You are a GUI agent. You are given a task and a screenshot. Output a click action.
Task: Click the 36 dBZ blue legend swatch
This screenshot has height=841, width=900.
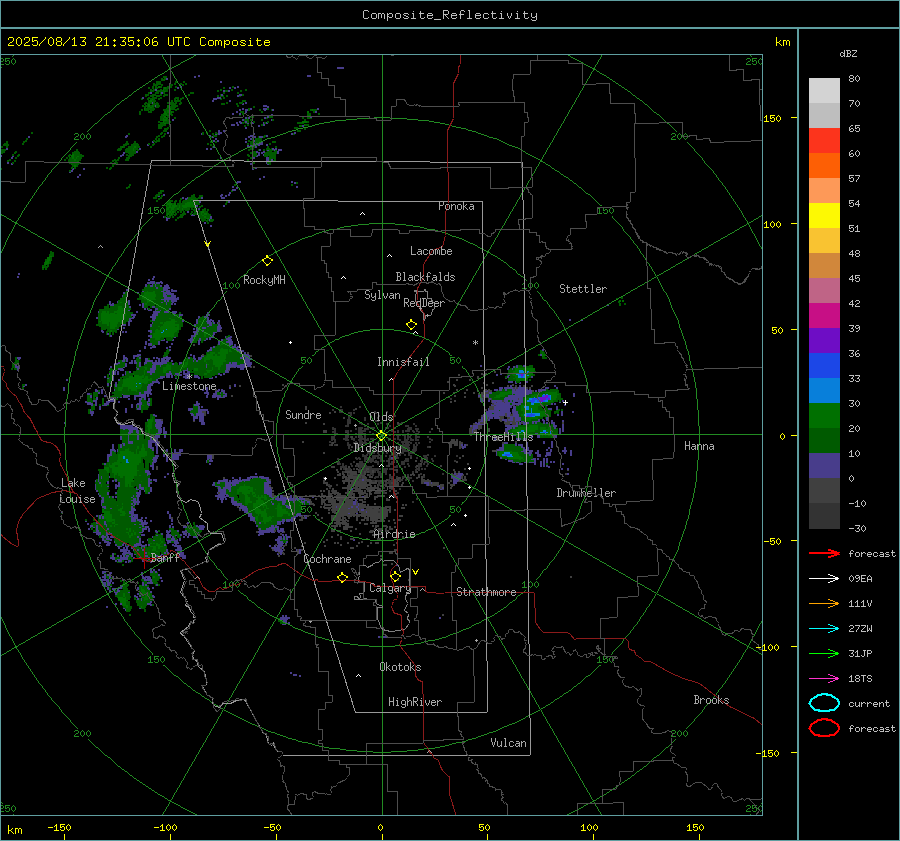tap(824, 365)
